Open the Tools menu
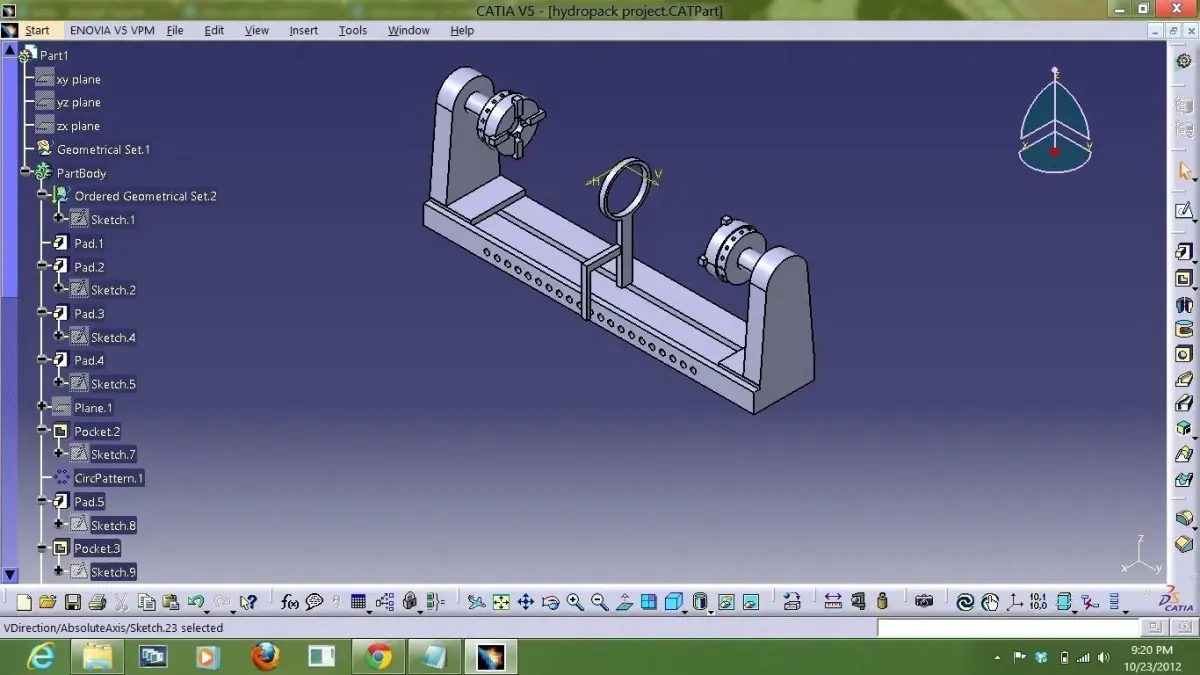 (x=352, y=30)
